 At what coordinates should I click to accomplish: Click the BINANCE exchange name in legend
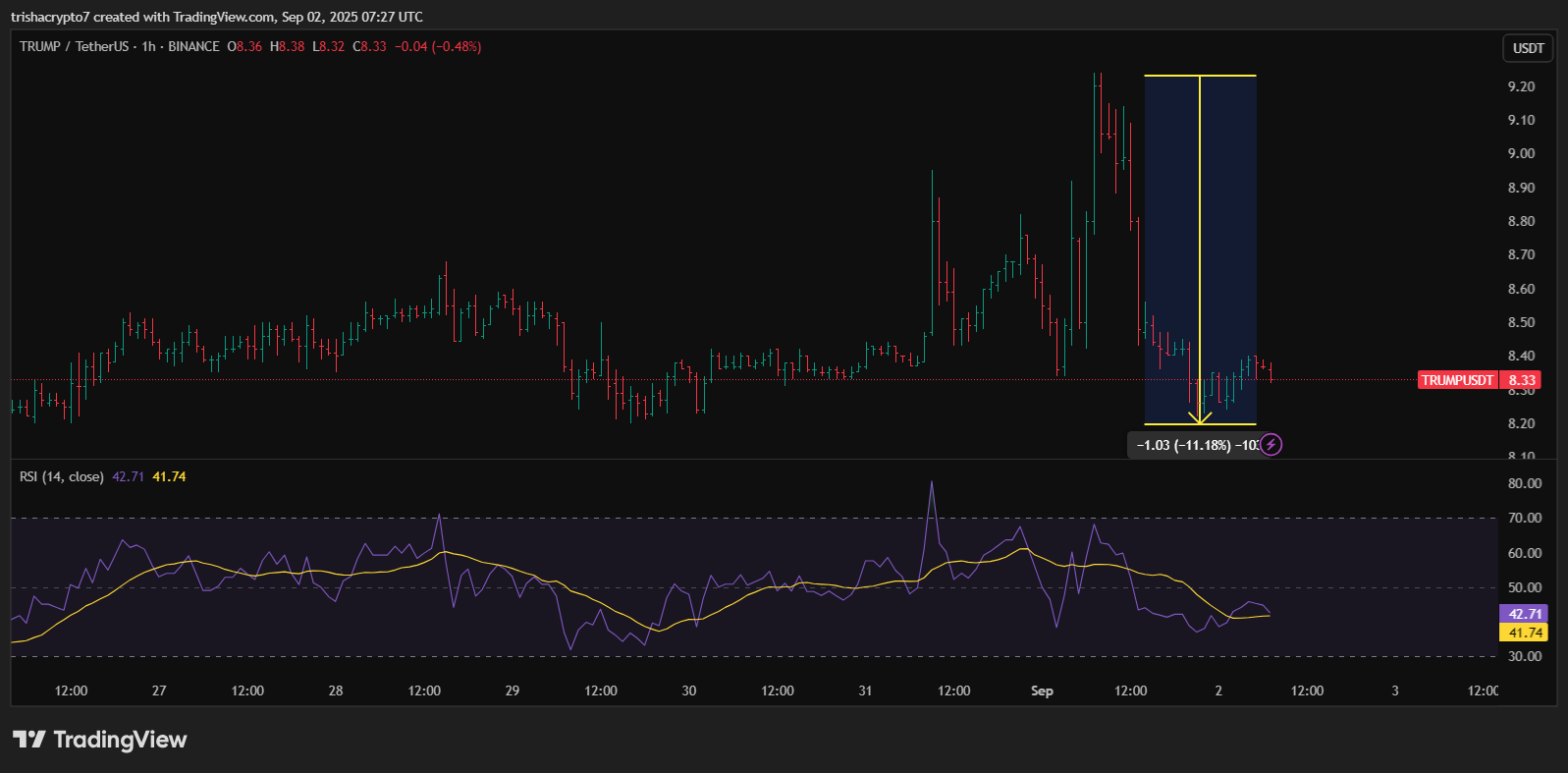click(193, 46)
